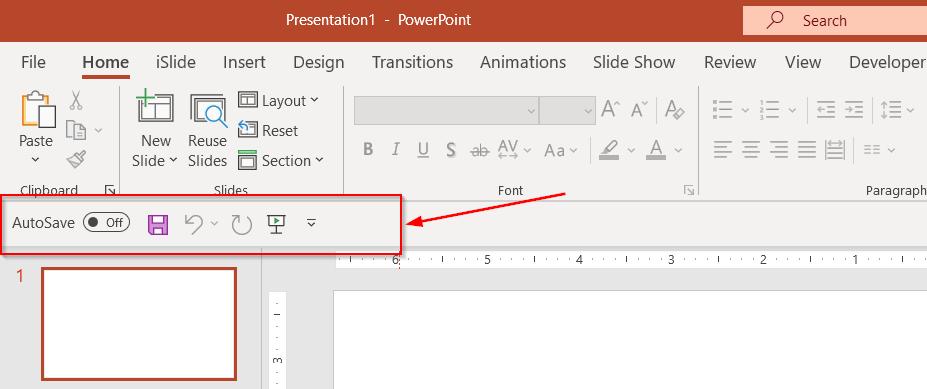The height and width of the screenshot is (389, 927).
Task: Increase list indent level
Action: click(854, 110)
